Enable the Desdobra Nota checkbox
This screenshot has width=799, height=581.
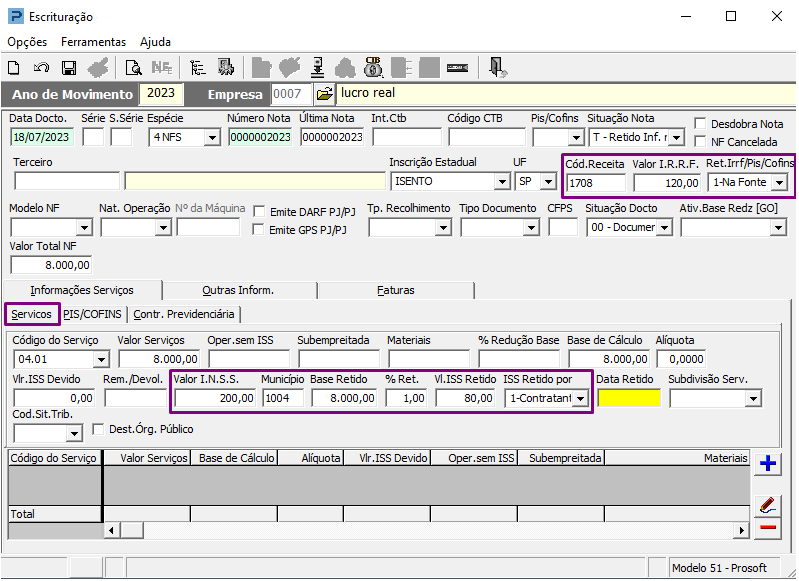(700, 124)
